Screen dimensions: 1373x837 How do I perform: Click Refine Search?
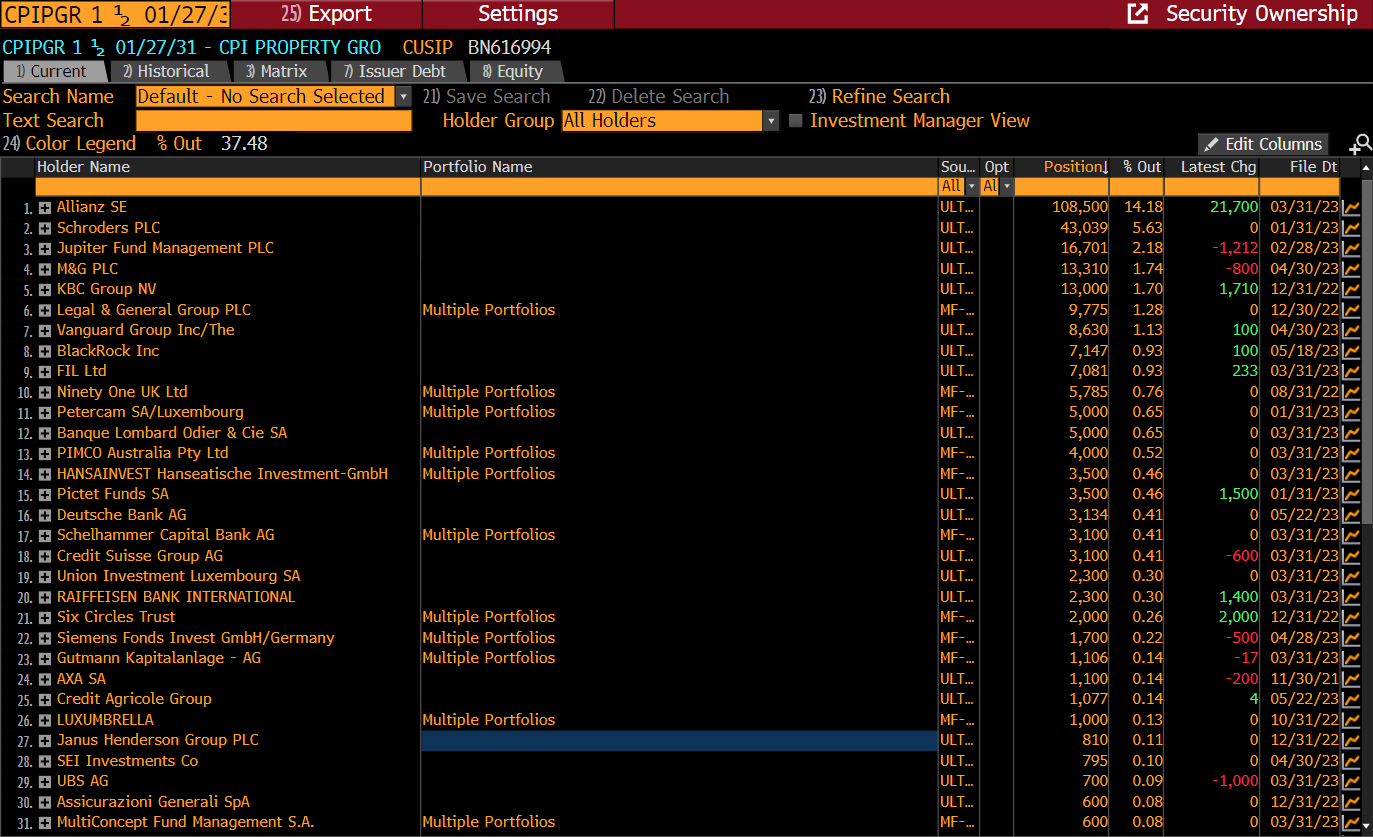pos(879,97)
